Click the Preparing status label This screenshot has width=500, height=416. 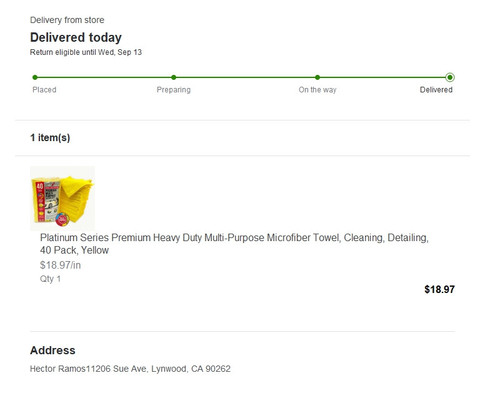pos(174,90)
